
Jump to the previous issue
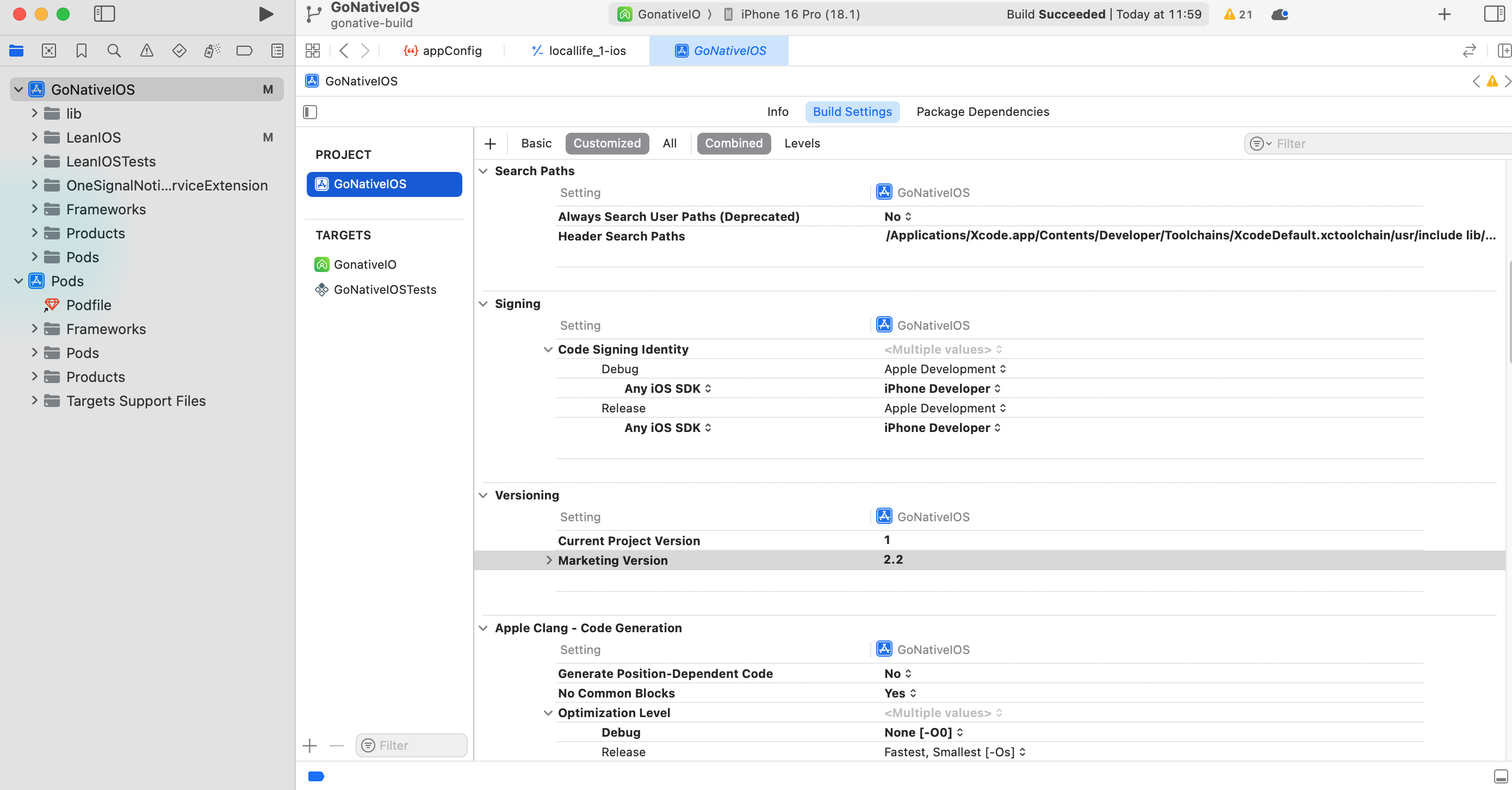(x=1476, y=82)
